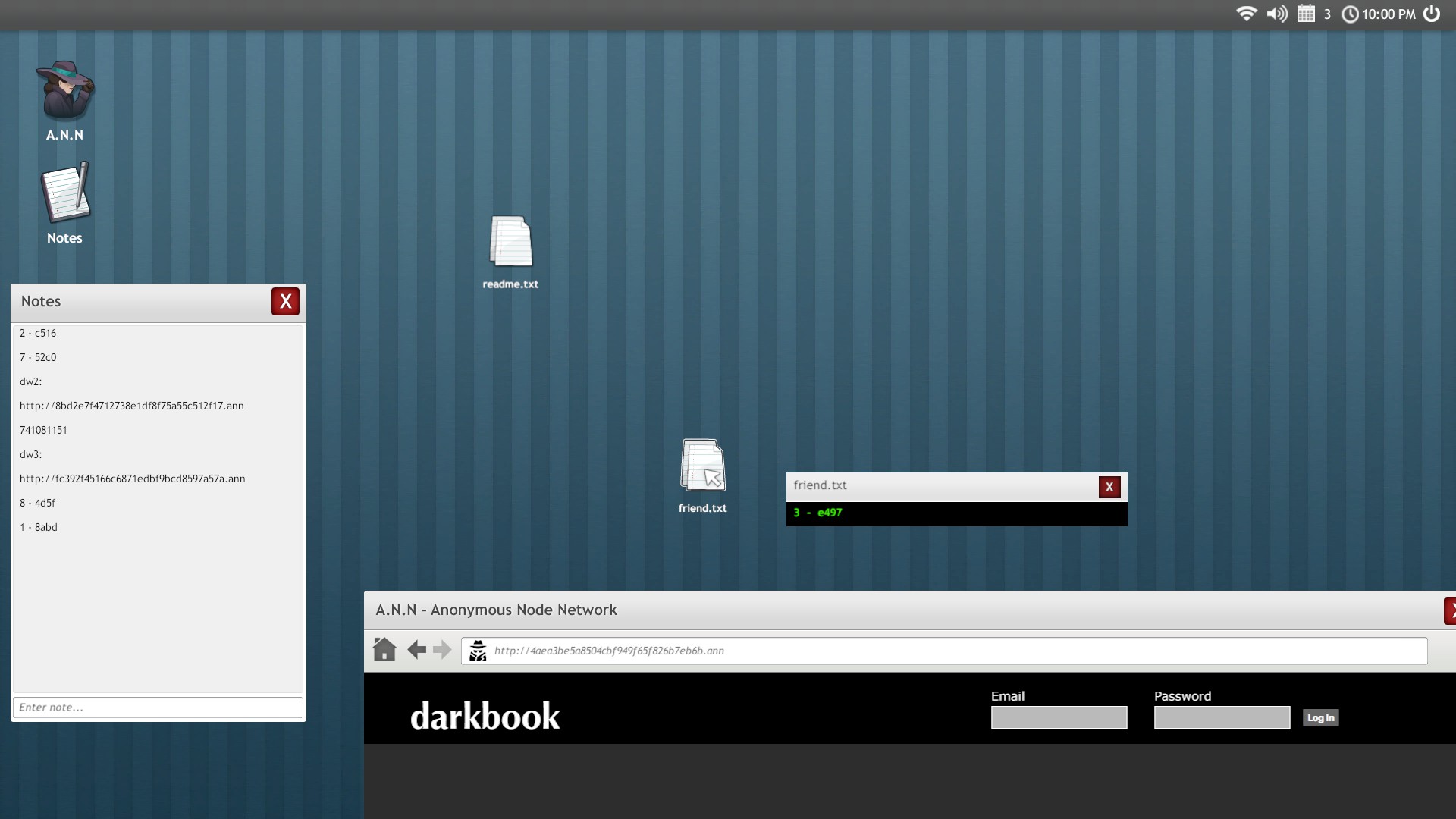The height and width of the screenshot is (819, 1456).
Task: Open the friend.txt file icon
Action: (x=702, y=466)
